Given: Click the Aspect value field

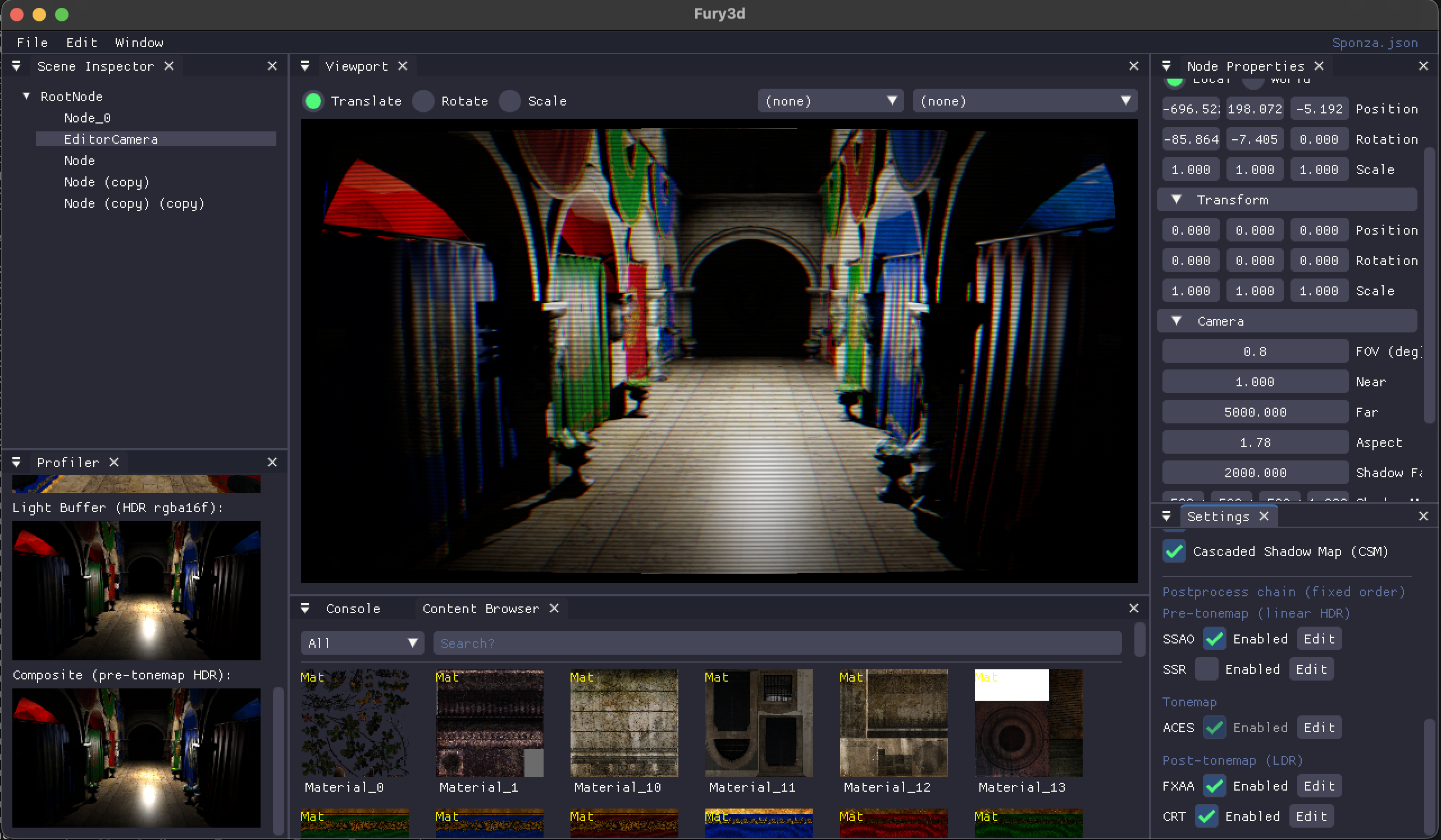Looking at the screenshot, I should 1256,442.
